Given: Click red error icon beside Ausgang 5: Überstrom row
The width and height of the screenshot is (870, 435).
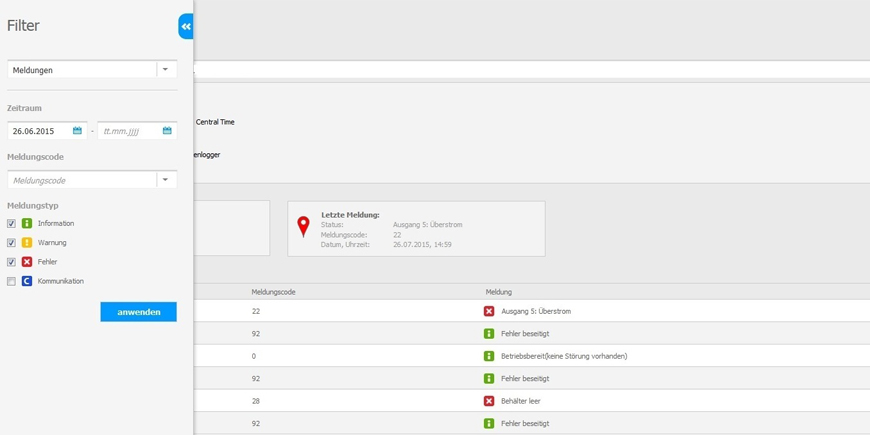Looking at the screenshot, I should (489, 311).
